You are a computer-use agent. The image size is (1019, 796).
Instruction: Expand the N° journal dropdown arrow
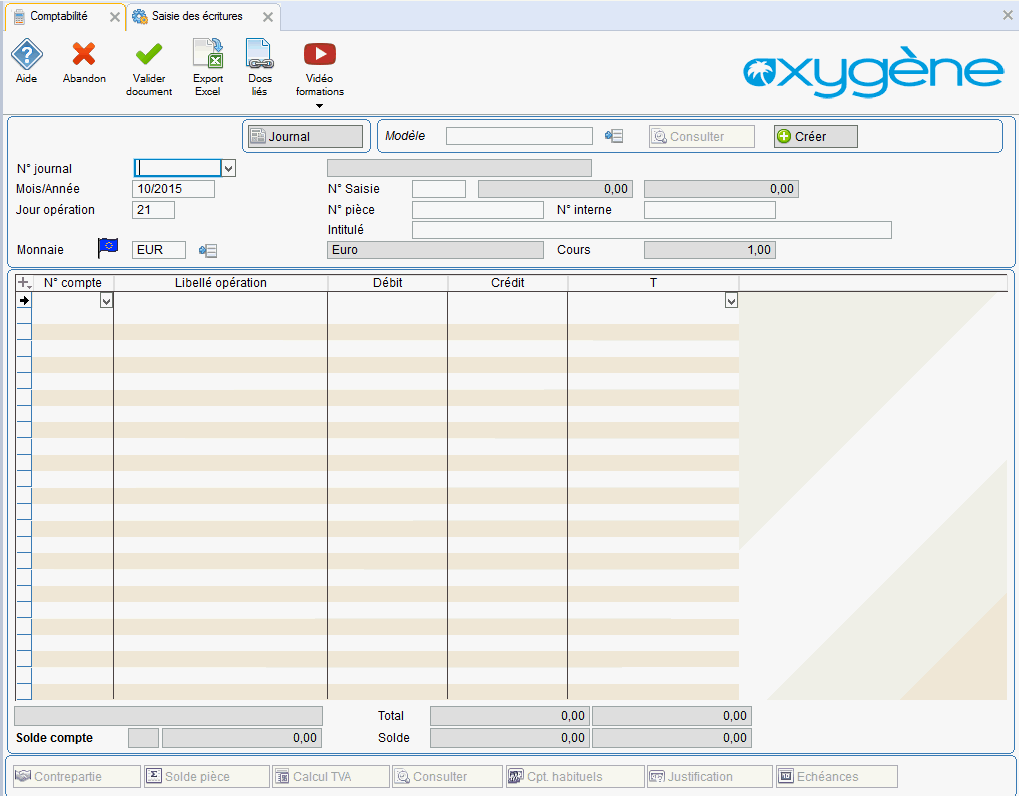[x=228, y=169]
